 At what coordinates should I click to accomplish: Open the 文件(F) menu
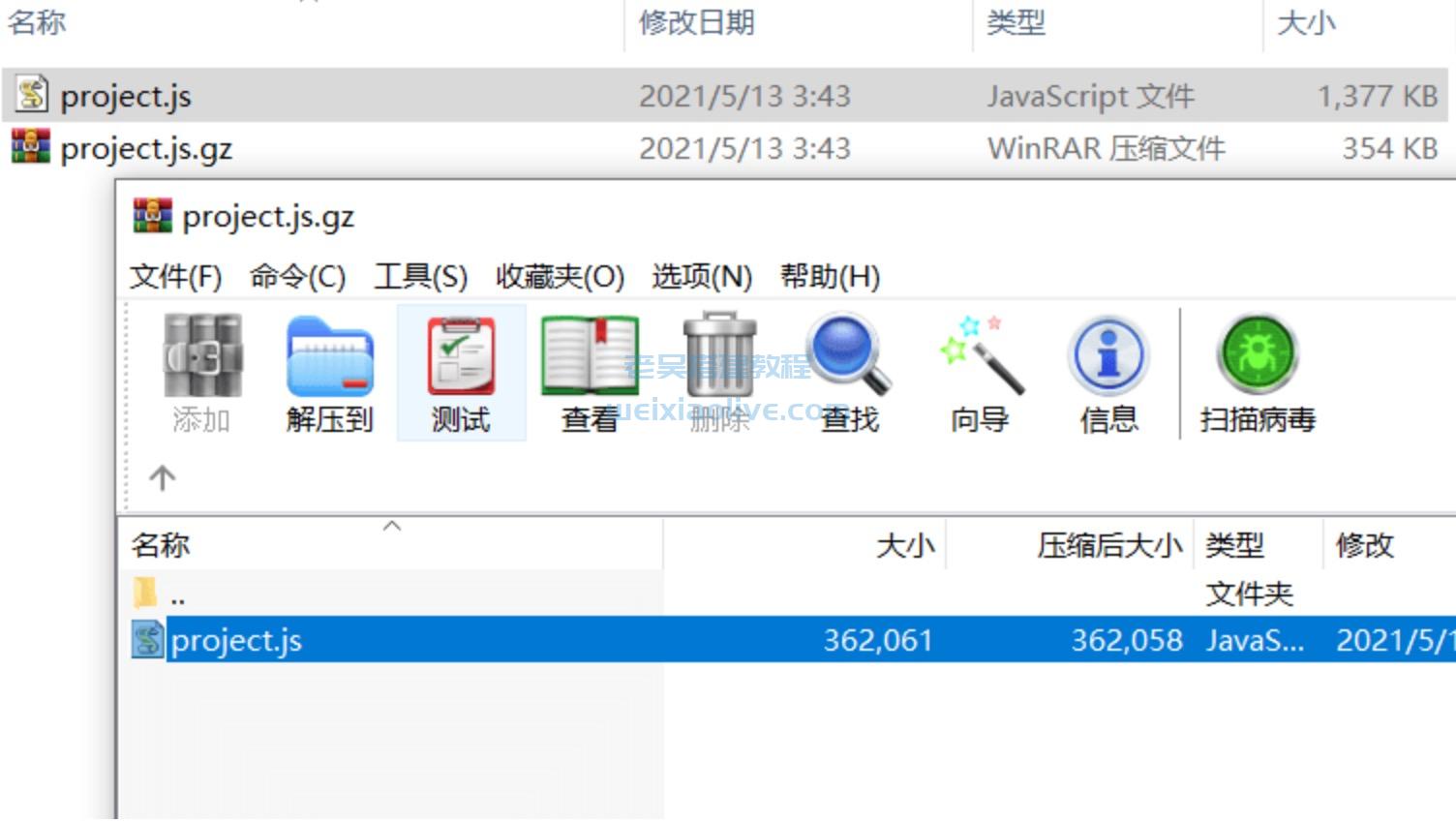tap(174, 276)
